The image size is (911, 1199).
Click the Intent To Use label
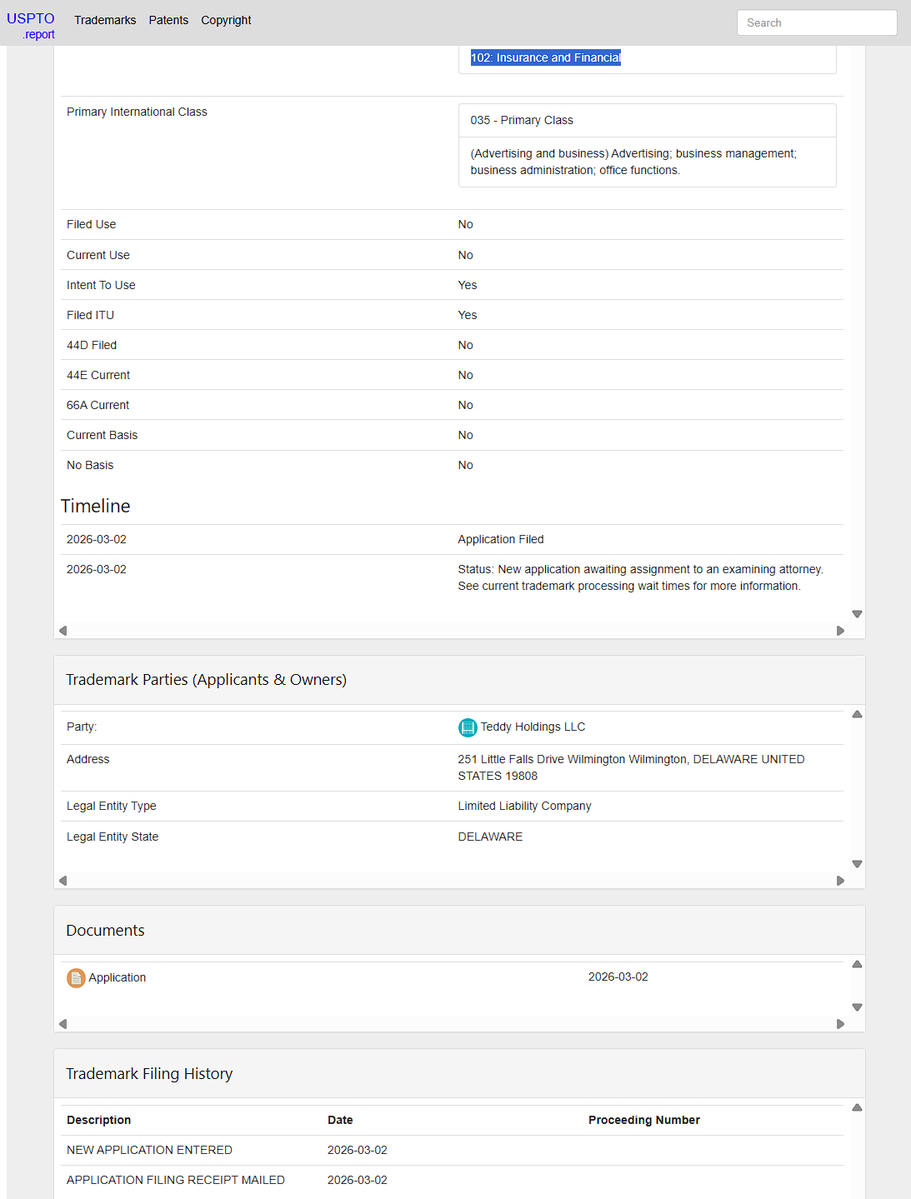pos(101,284)
